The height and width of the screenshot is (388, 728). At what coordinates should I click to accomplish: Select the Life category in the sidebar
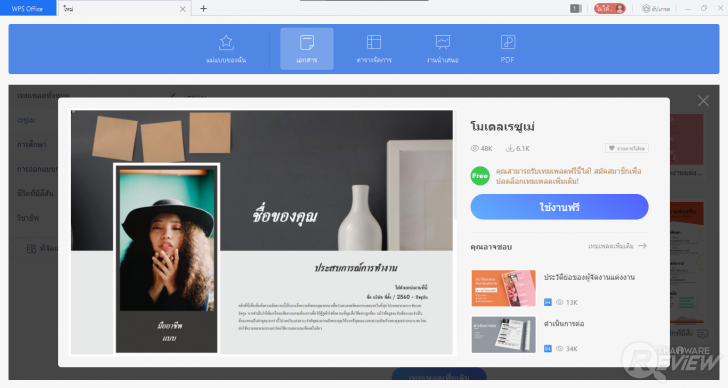35,193
